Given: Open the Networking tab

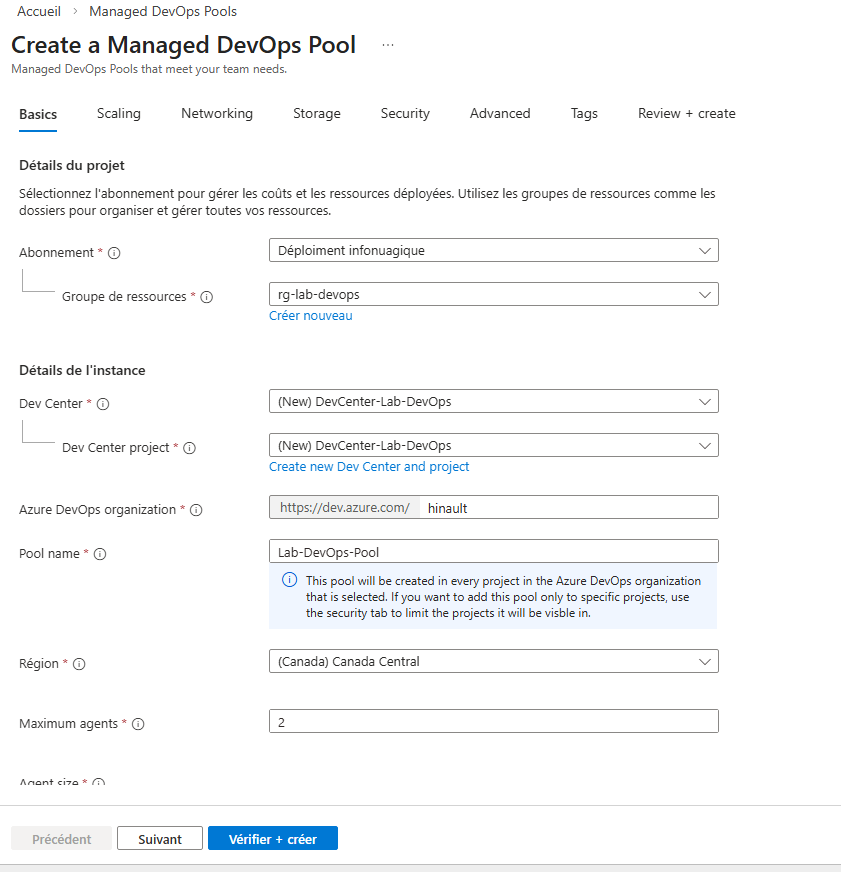Looking at the screenshot, I should (217, 114).
